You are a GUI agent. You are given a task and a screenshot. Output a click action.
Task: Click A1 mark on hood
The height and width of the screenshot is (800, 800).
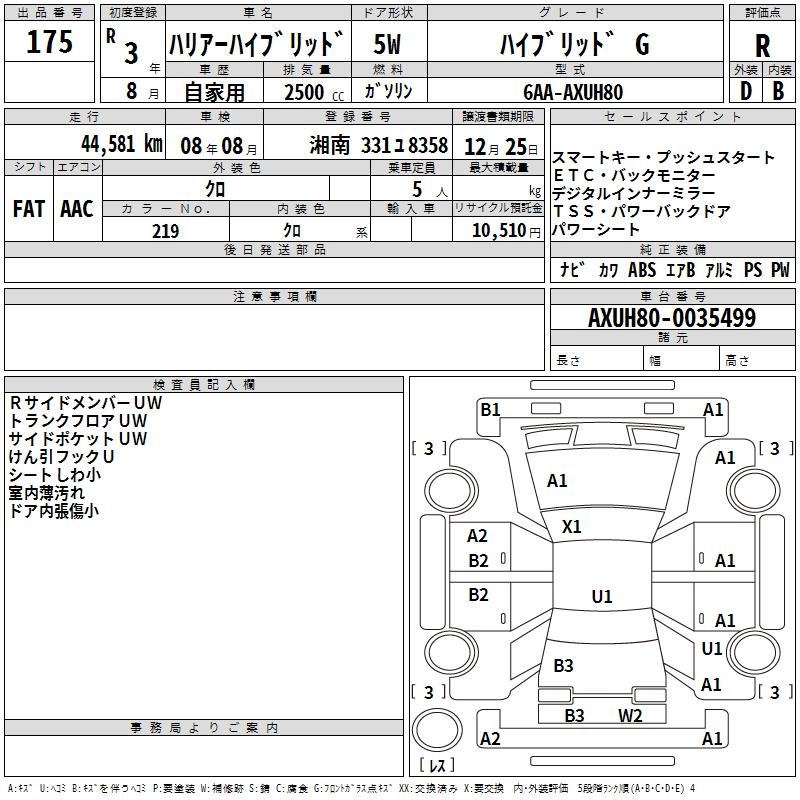(557, 481)
